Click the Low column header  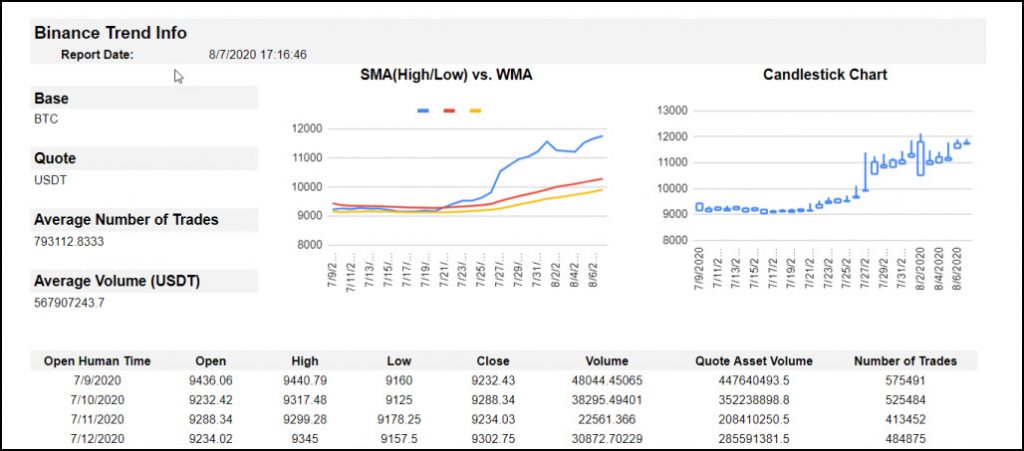[398, 361]
